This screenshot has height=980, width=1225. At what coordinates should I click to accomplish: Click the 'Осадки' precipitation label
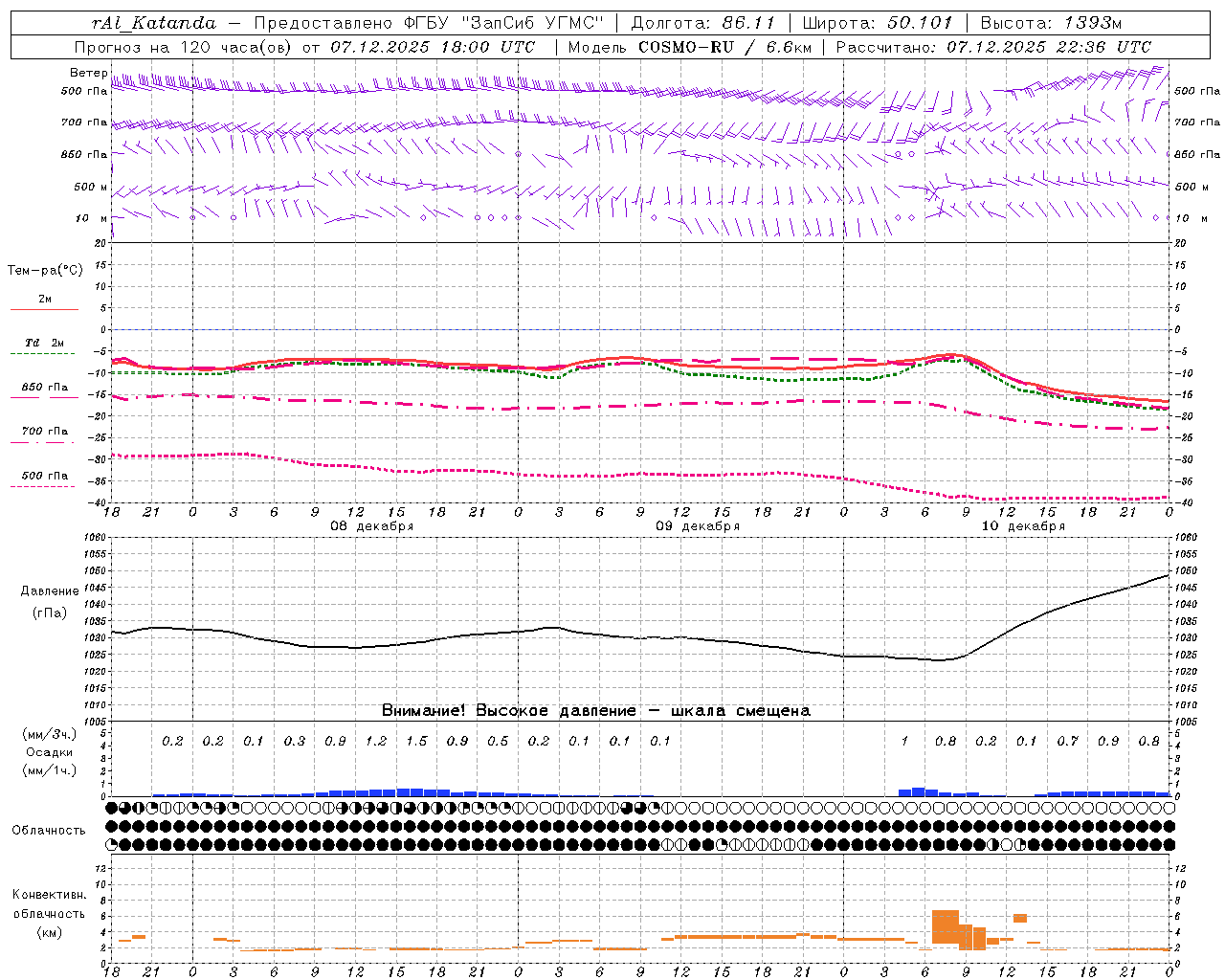(50, 752)
